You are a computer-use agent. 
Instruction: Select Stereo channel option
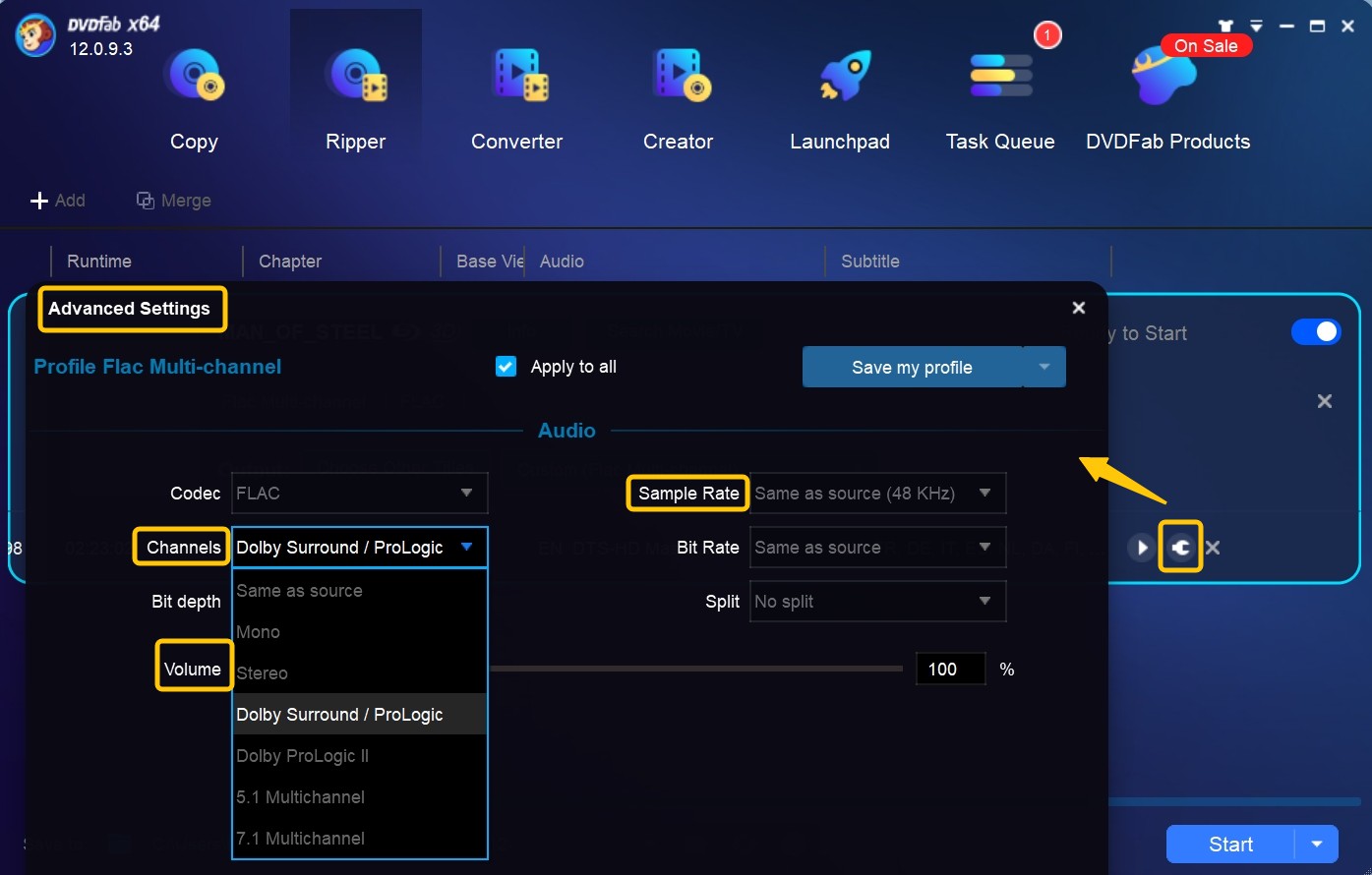[x=360, y=673]
